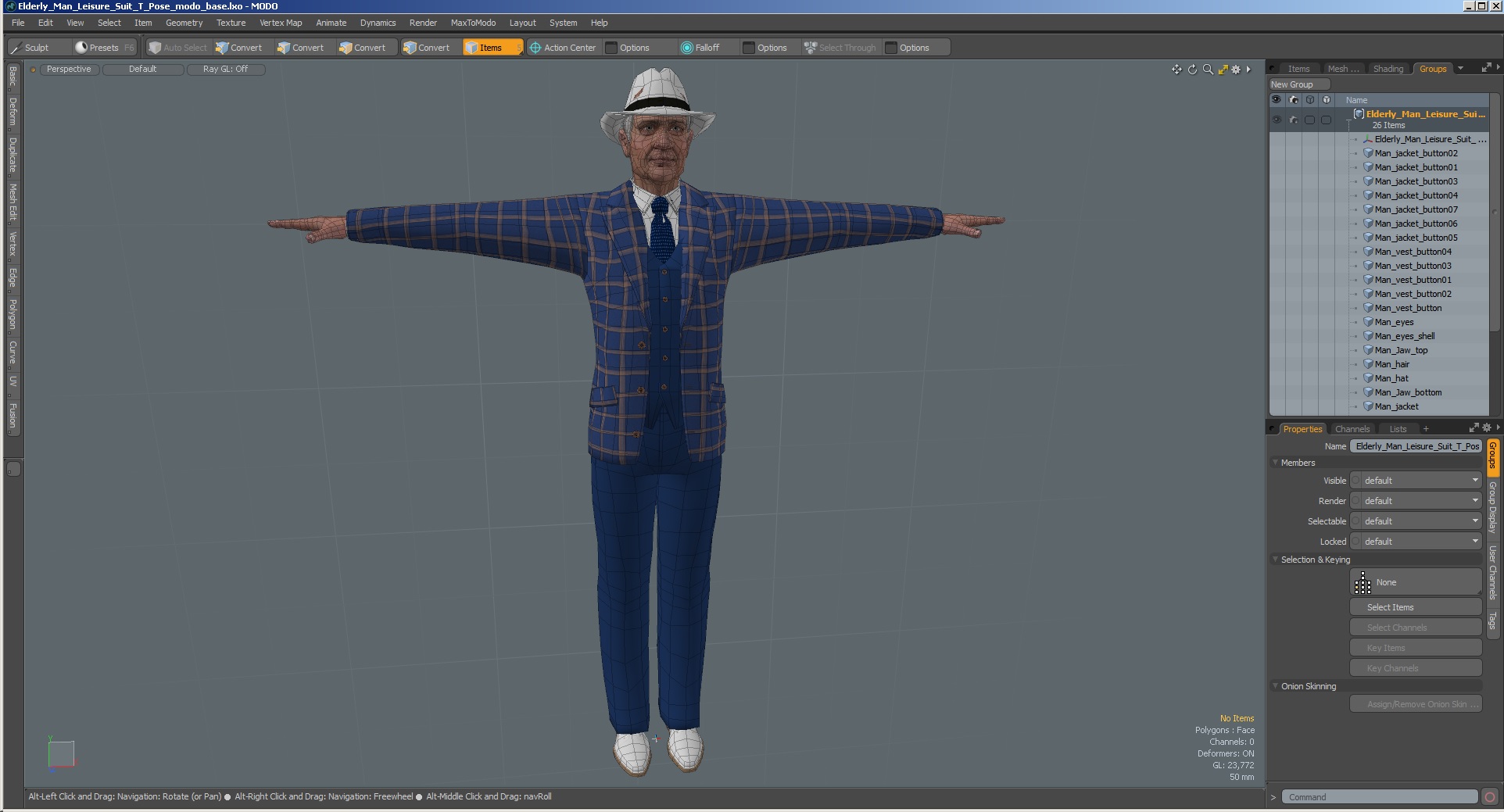
Task: Click the Auto Select button
Action: pos(178,48)
